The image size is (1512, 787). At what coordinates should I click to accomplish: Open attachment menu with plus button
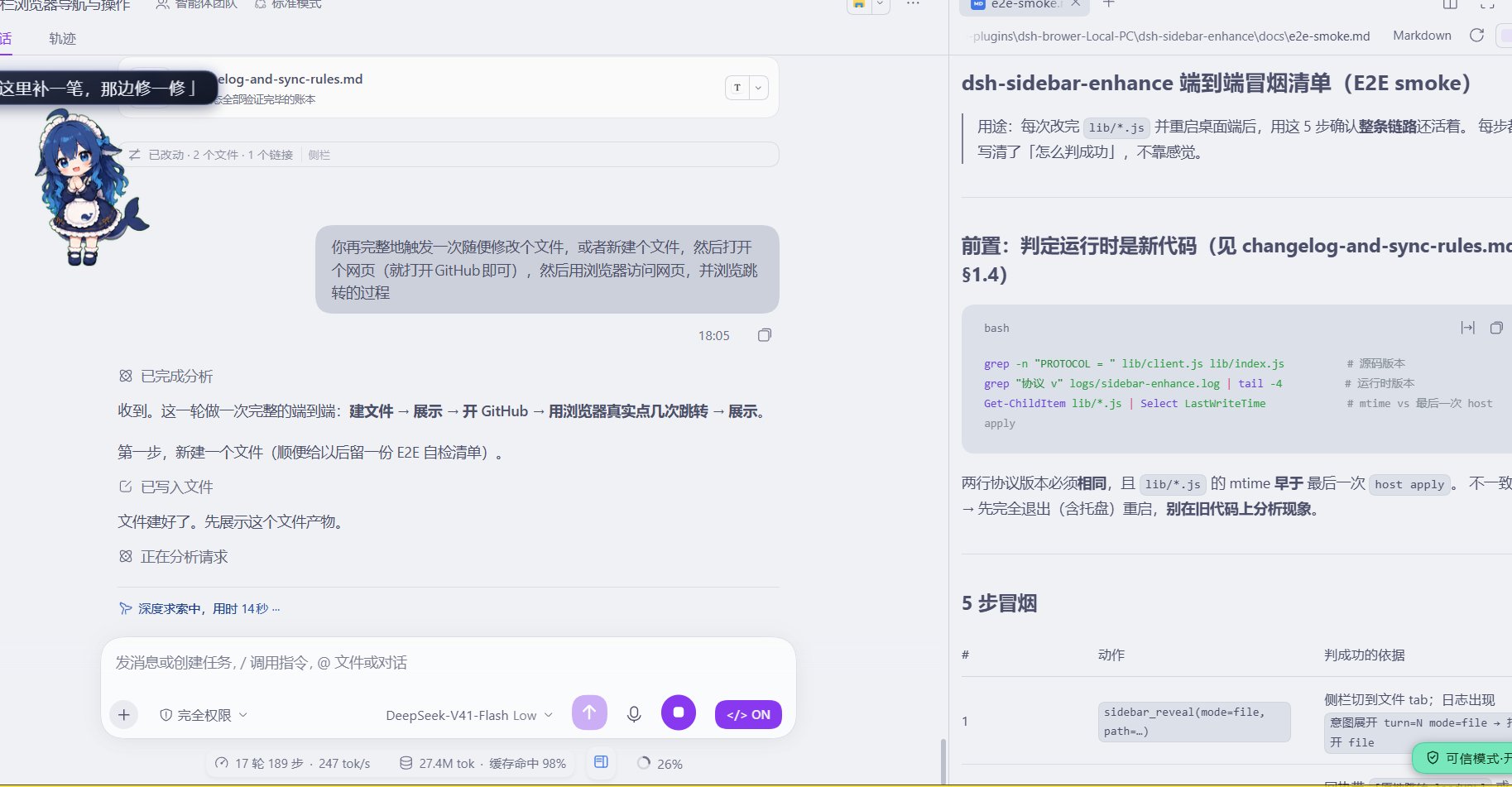[x=124, y=715]
